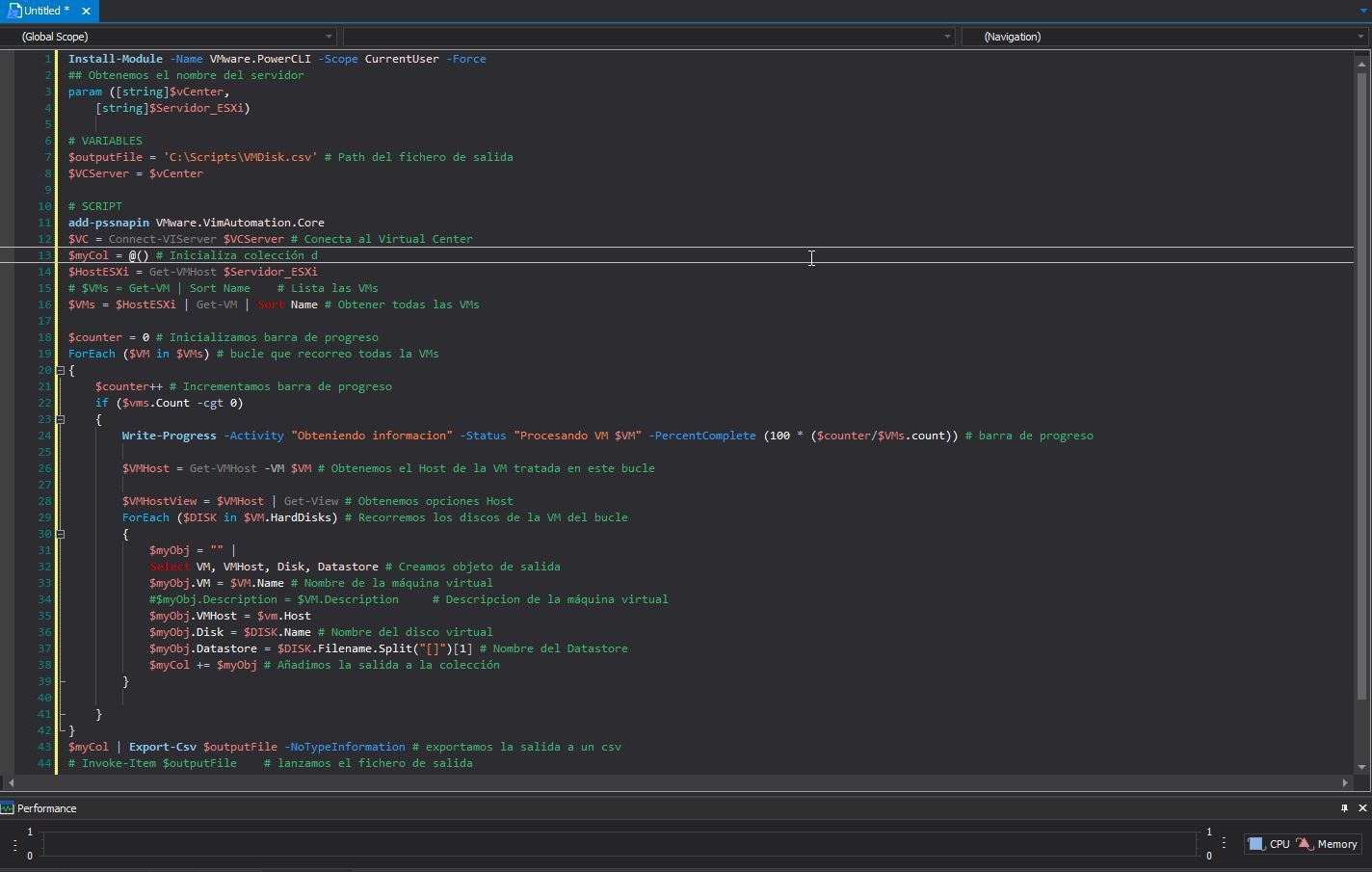
Task: Select the Untitled * document tab
Action: pyautogui.click(x=48, y=11)
